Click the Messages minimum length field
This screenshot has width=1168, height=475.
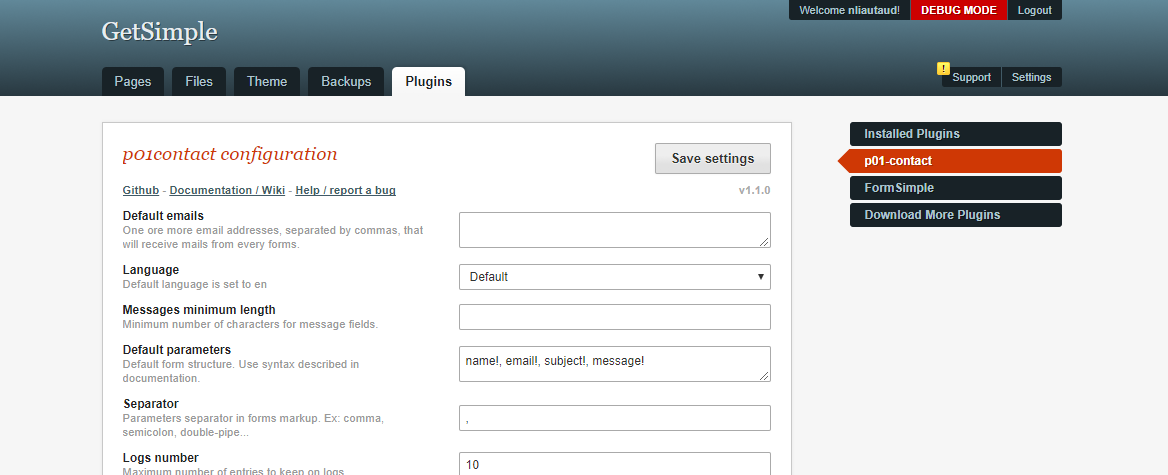click(x=614, y=317)
